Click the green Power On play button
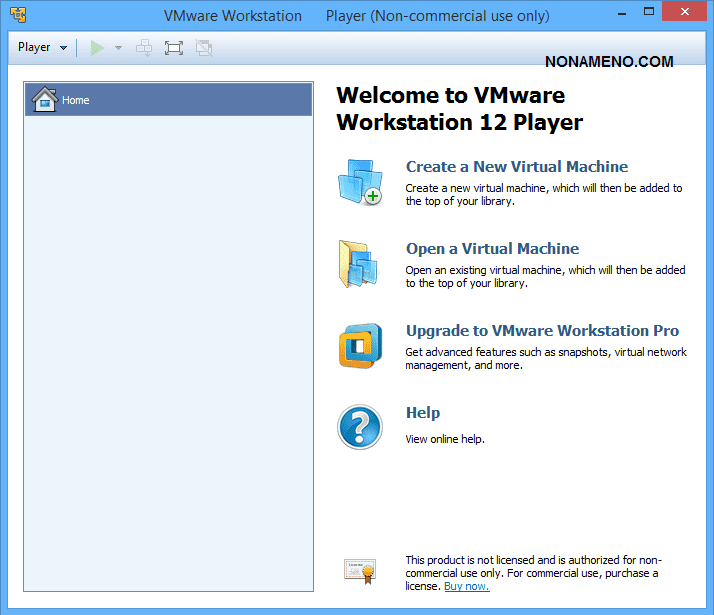 point(96,47)
